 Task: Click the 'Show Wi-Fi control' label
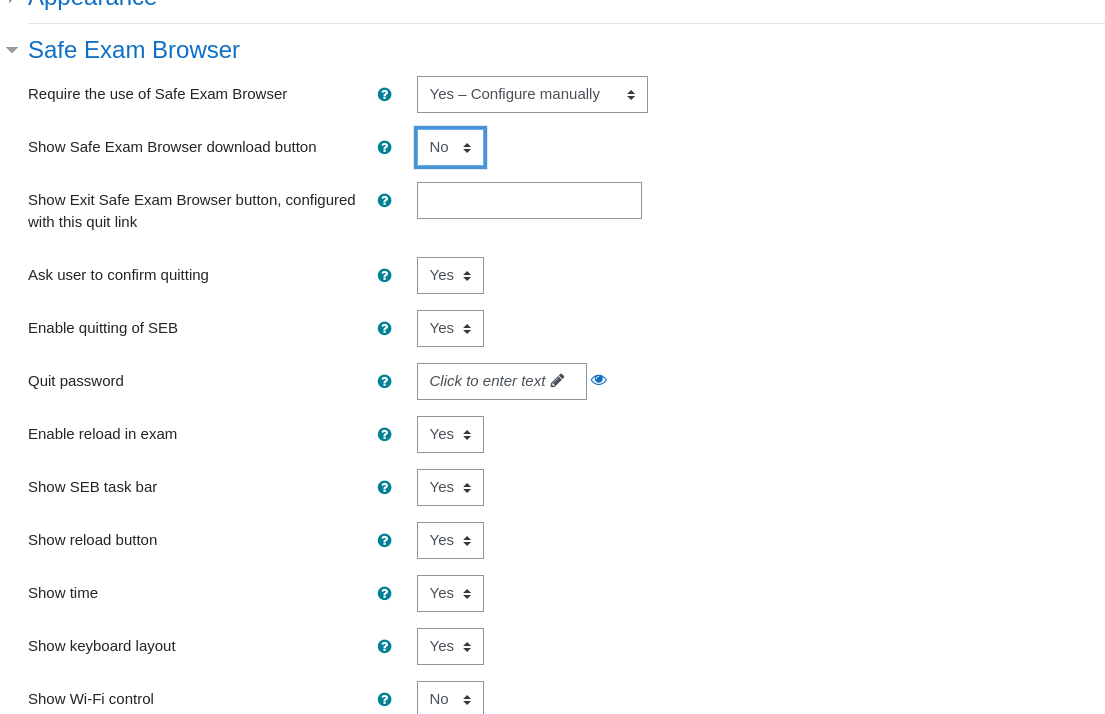click(x=91, y=699)
